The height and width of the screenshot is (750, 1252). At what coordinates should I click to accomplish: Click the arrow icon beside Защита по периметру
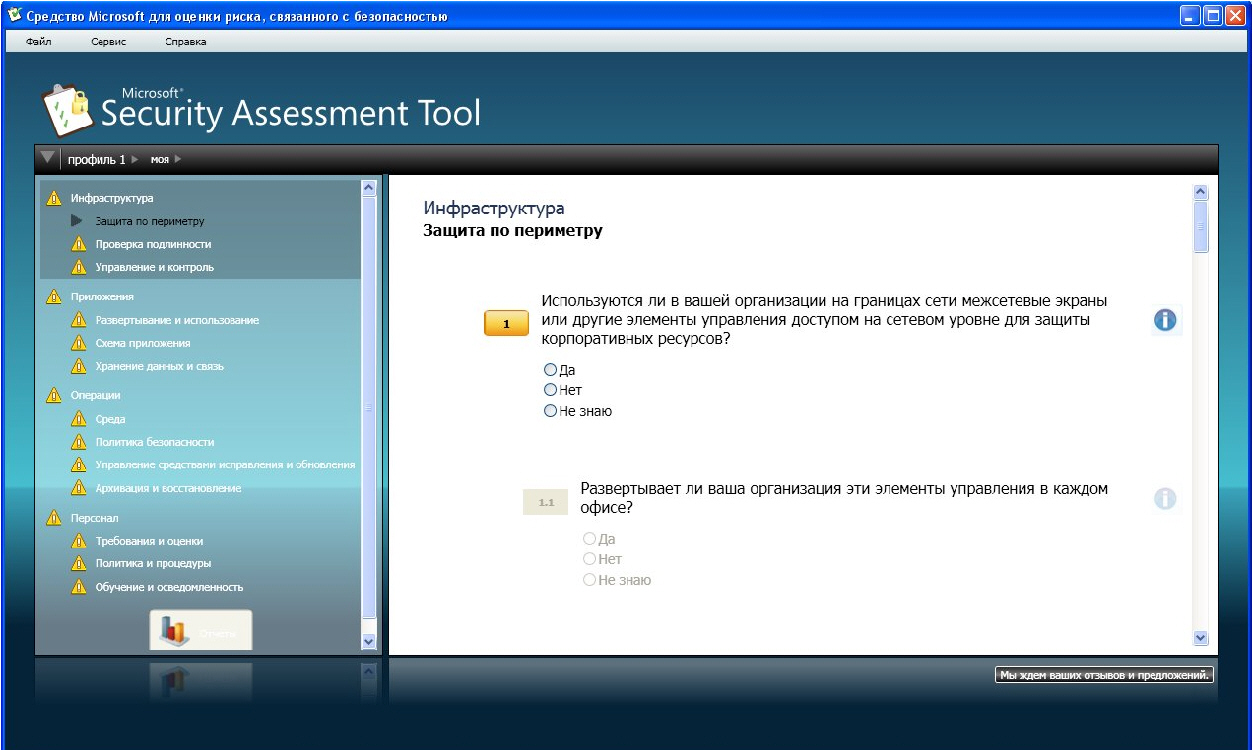pos(77,220)
